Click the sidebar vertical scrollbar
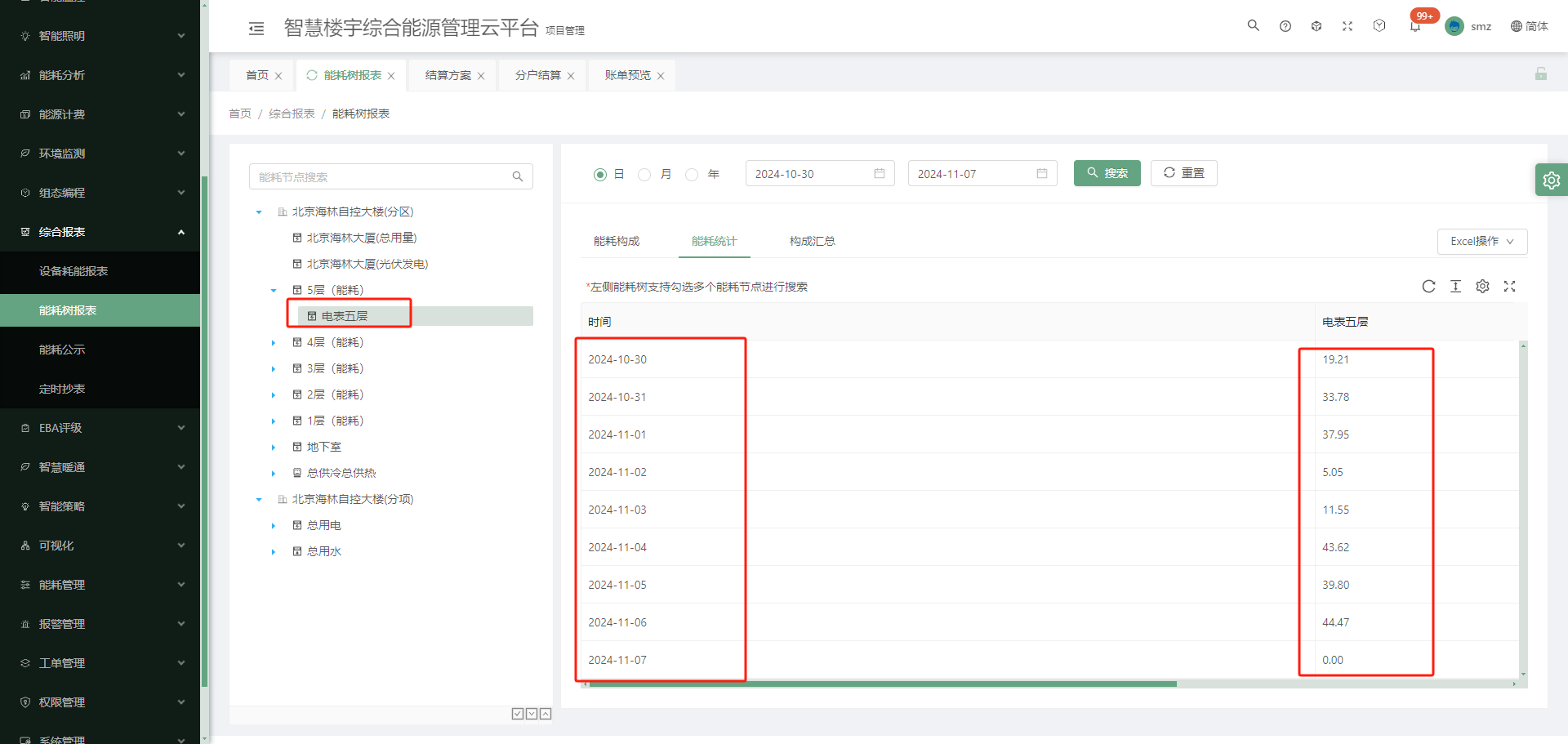1568x744 pixels. click(205, 431)
